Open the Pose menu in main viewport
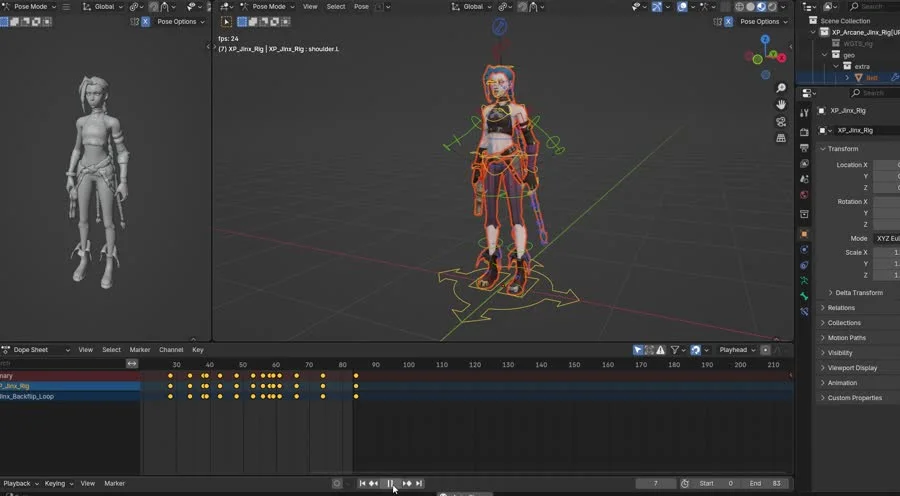The height and width of the screenshot is (496, 900). coord(362,7)
